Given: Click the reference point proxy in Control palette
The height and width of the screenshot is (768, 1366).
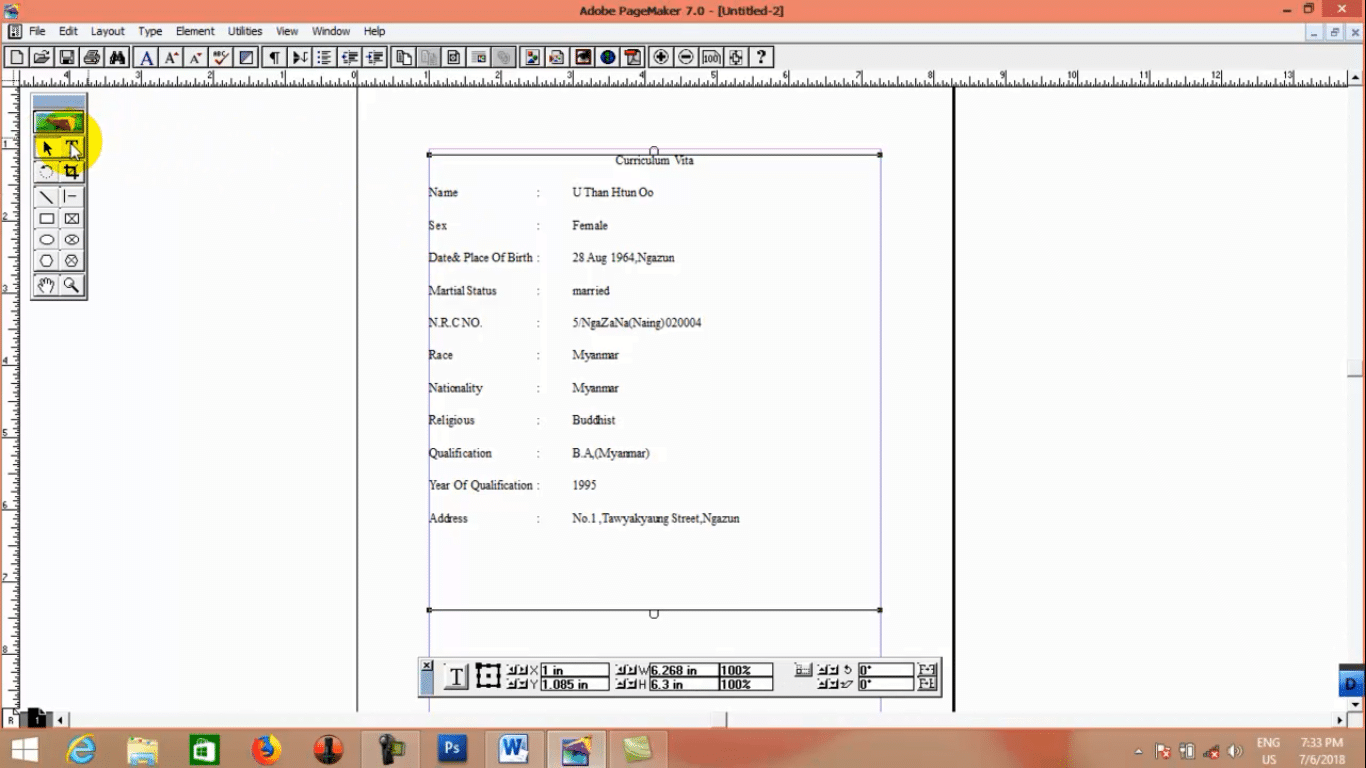Looking at the screenshot, I should [x=488, y=676].
